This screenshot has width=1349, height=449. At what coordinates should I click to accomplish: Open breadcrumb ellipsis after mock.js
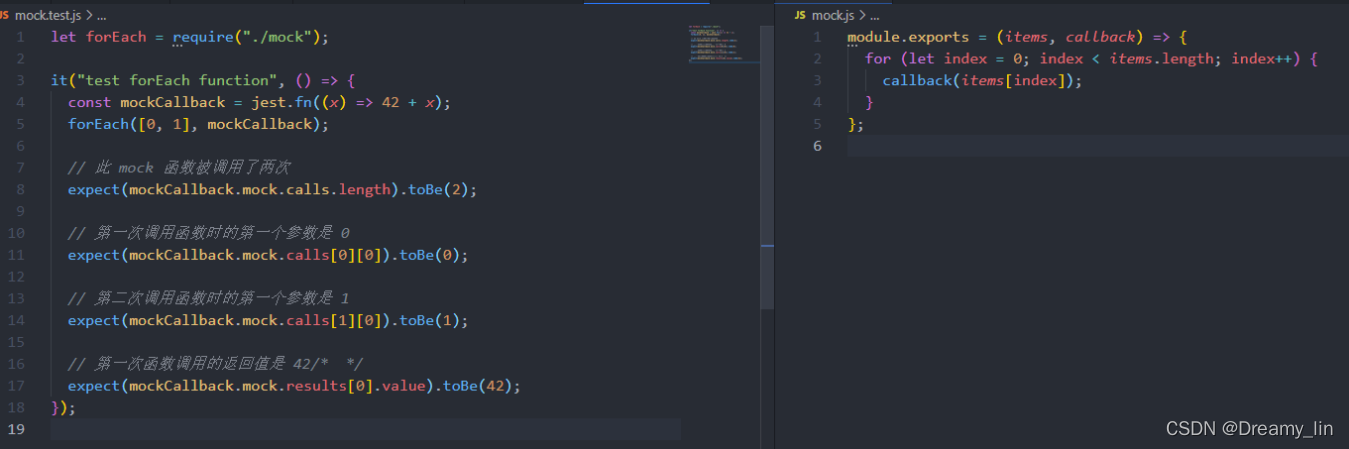(x=874, y=17)
